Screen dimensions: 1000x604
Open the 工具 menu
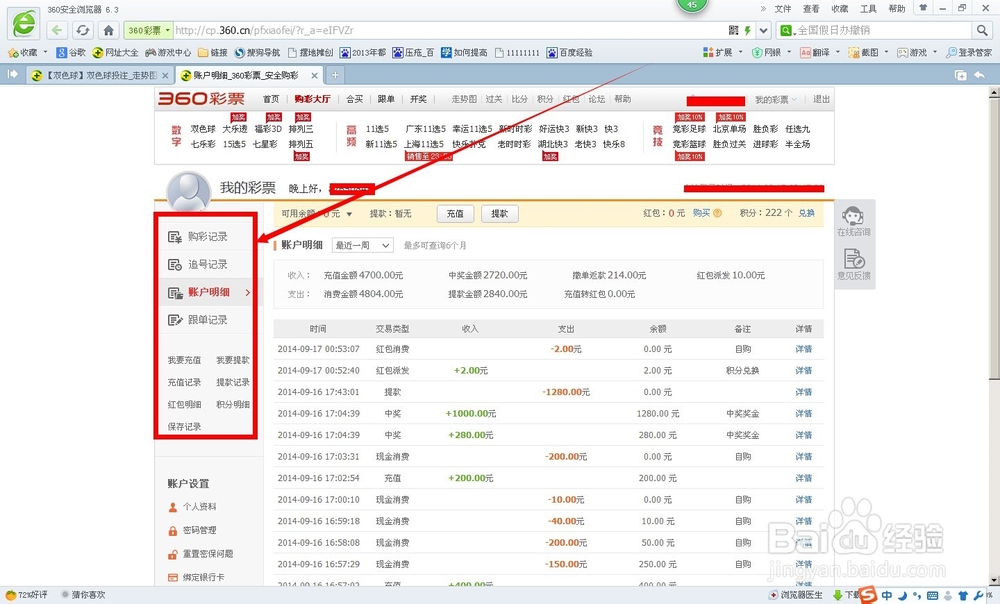(x=868, y=9)
